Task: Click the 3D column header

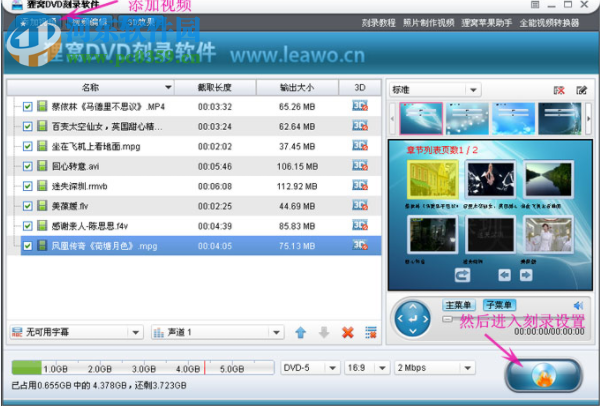Action: tap(360, 87)
